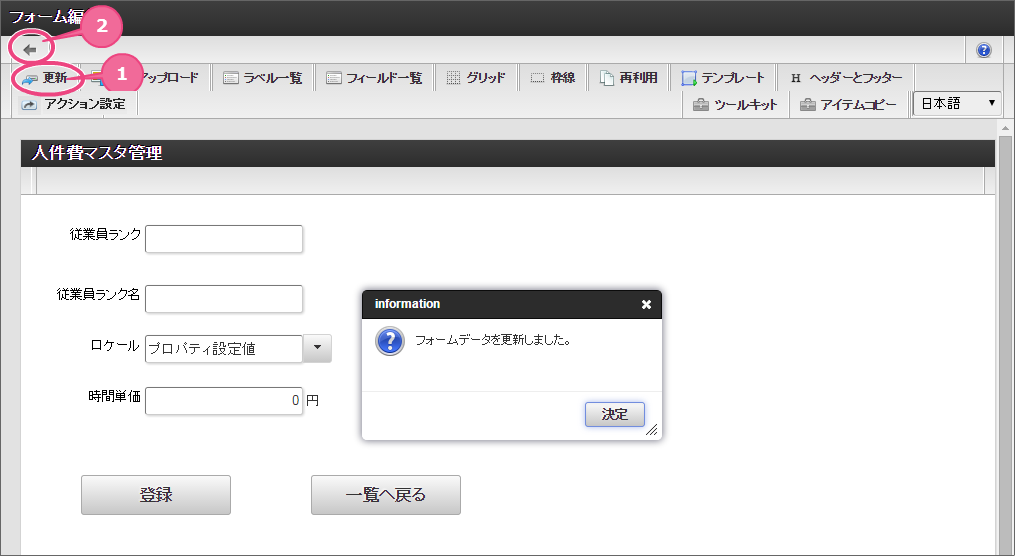The width and height of the screenshot is (1015, 556).
Task: Click the dialog resize grip corner
Action: [652, 430]
